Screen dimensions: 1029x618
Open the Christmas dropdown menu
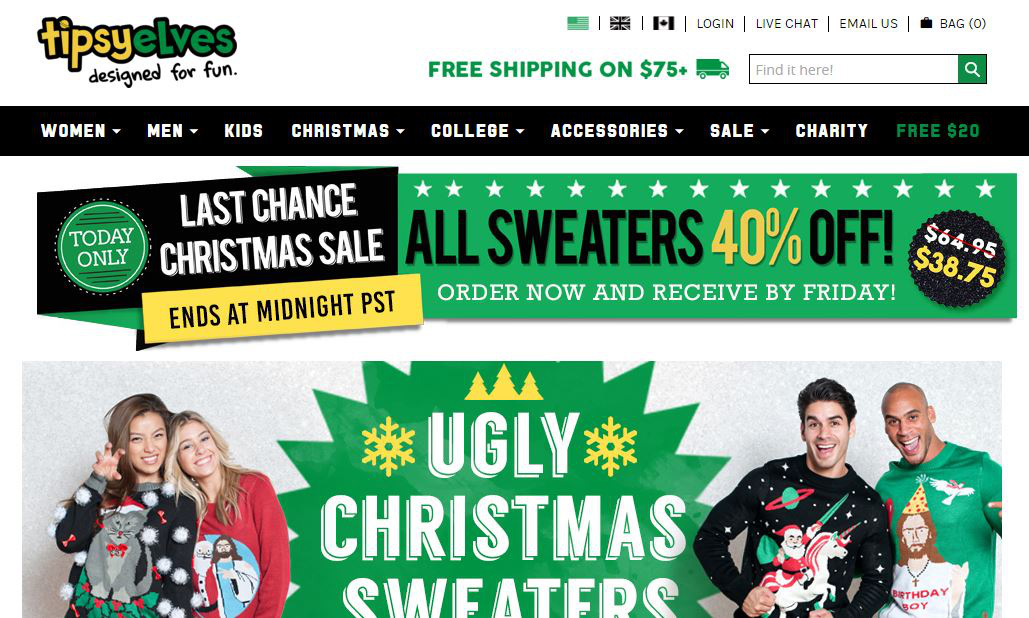(348, 131)
